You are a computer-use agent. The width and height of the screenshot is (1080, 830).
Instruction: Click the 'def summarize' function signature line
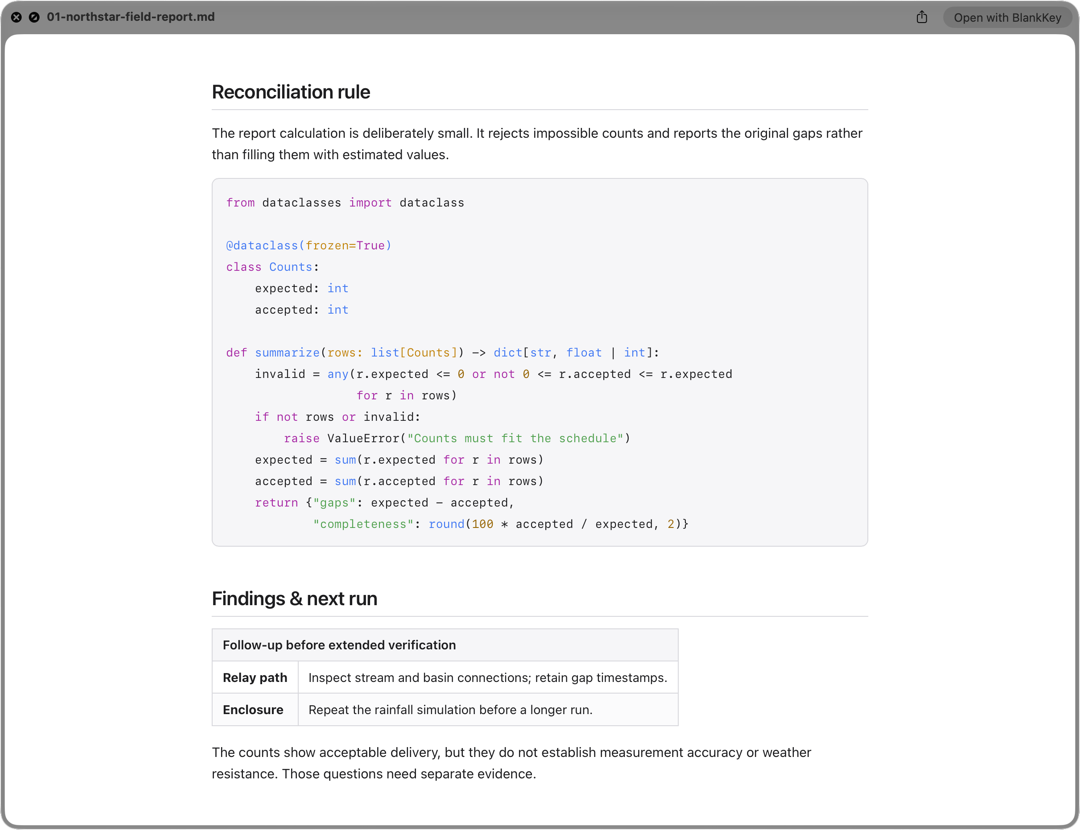click(x=442, y=352)
